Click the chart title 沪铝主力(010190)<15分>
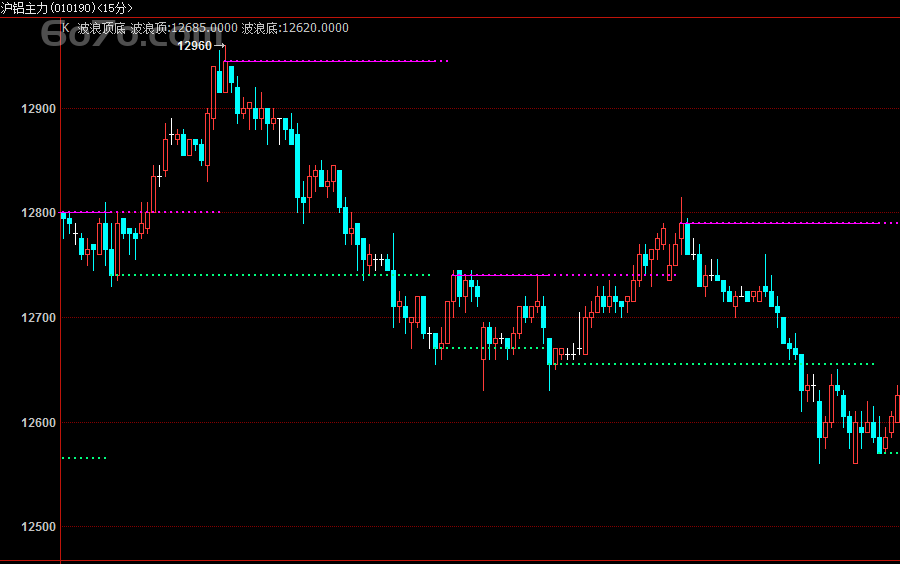This screenshot has height=564, width=900. (67, 8)
